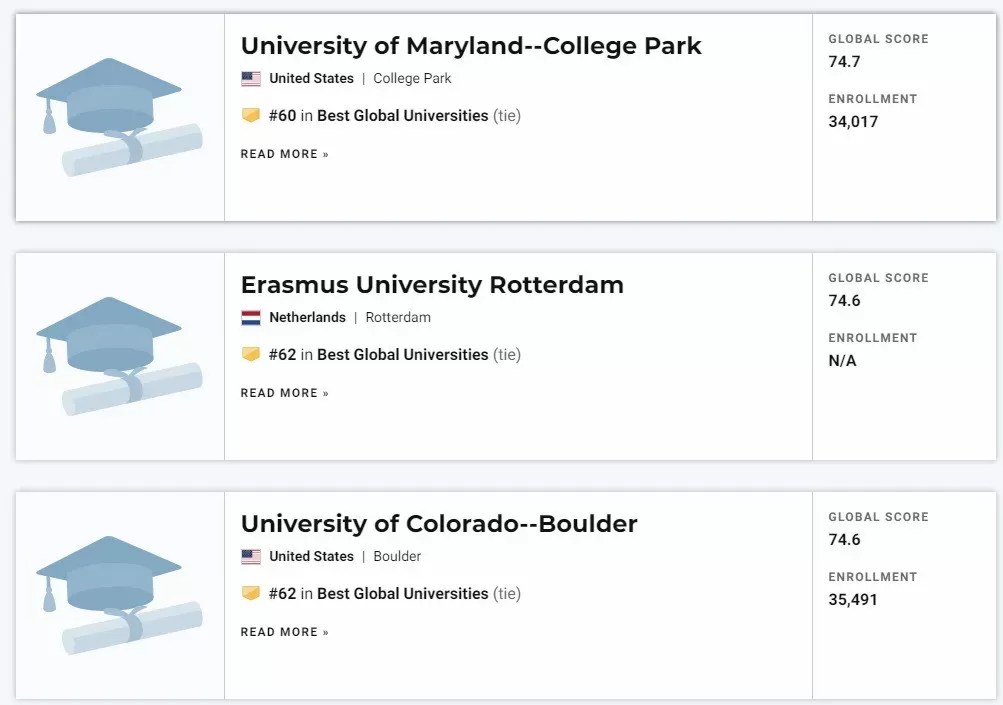1003x705 pixels.
Task: Click the University of Maryland graduation cap thumbnail
Action: (120, 117)
